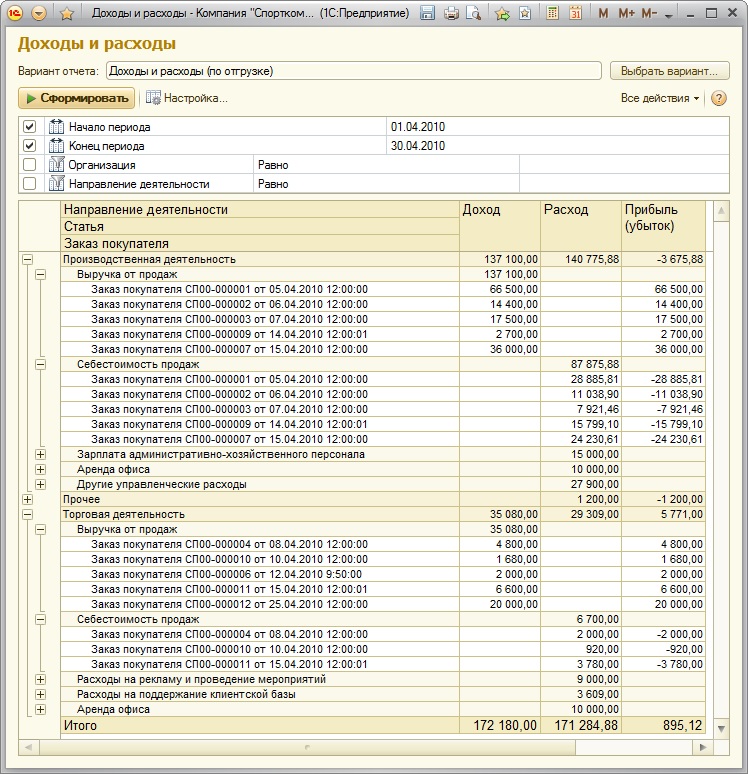748x774 pixels.
Task: Open the main menu dropdown arrow in title bar
Action: [x=39, y=14]
